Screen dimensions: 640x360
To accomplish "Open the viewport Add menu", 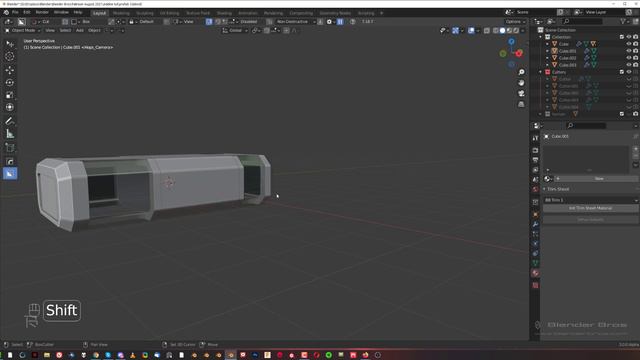I will click(x=80, y=31).
